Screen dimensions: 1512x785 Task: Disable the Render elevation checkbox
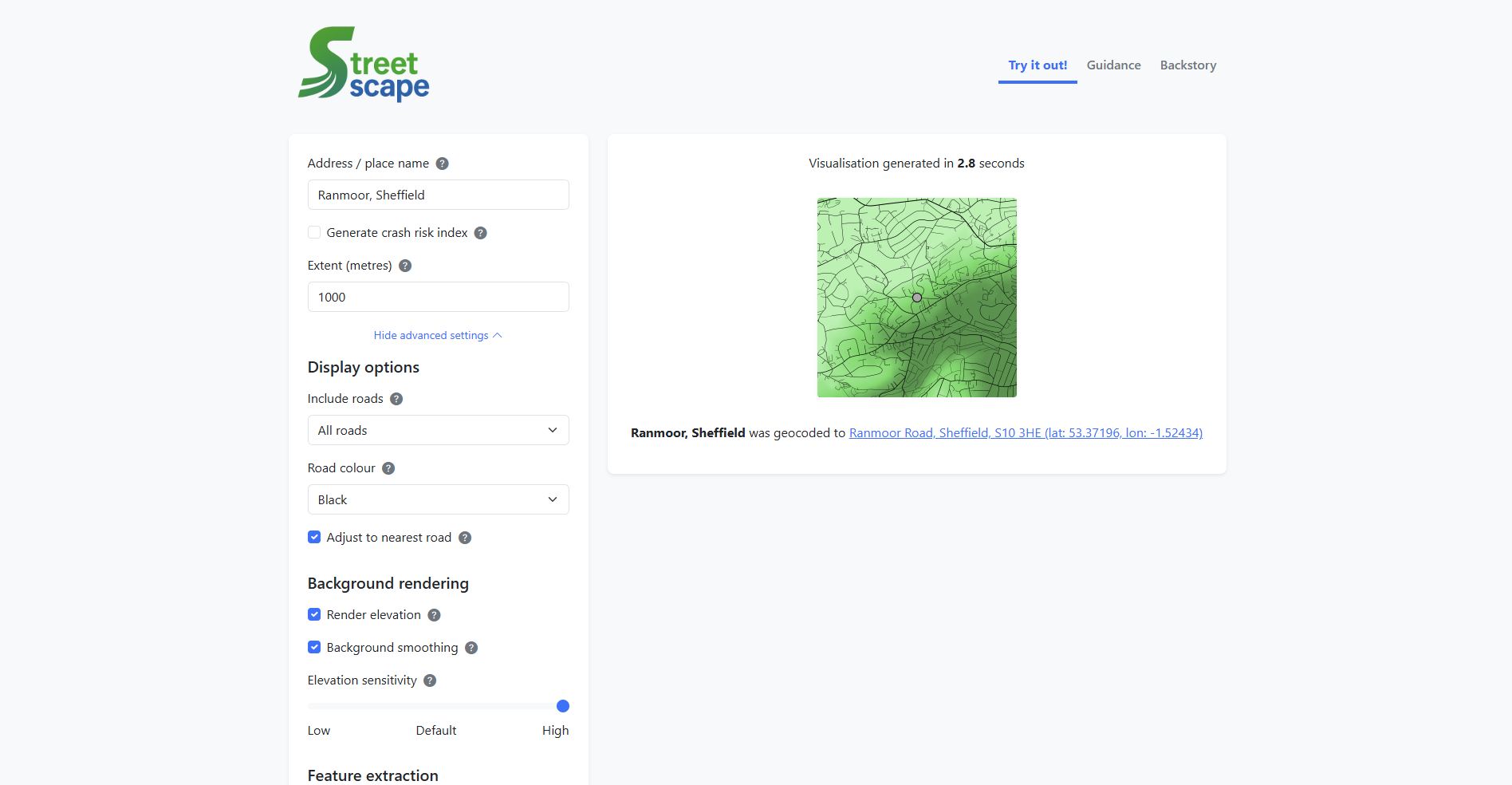pos(314,615)
